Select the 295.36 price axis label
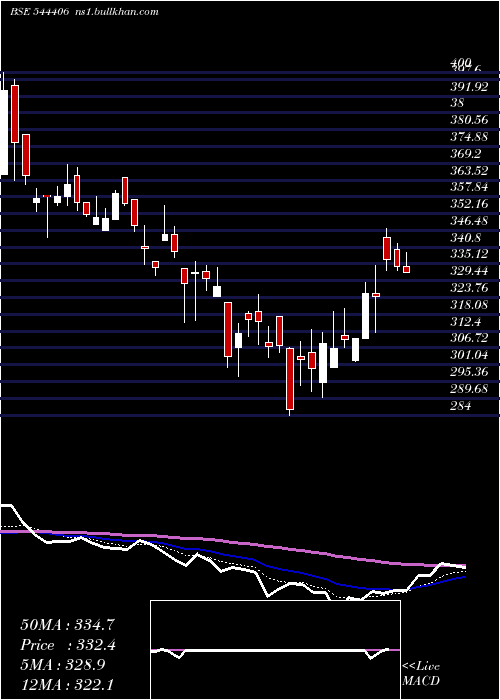 pos(469,372)
